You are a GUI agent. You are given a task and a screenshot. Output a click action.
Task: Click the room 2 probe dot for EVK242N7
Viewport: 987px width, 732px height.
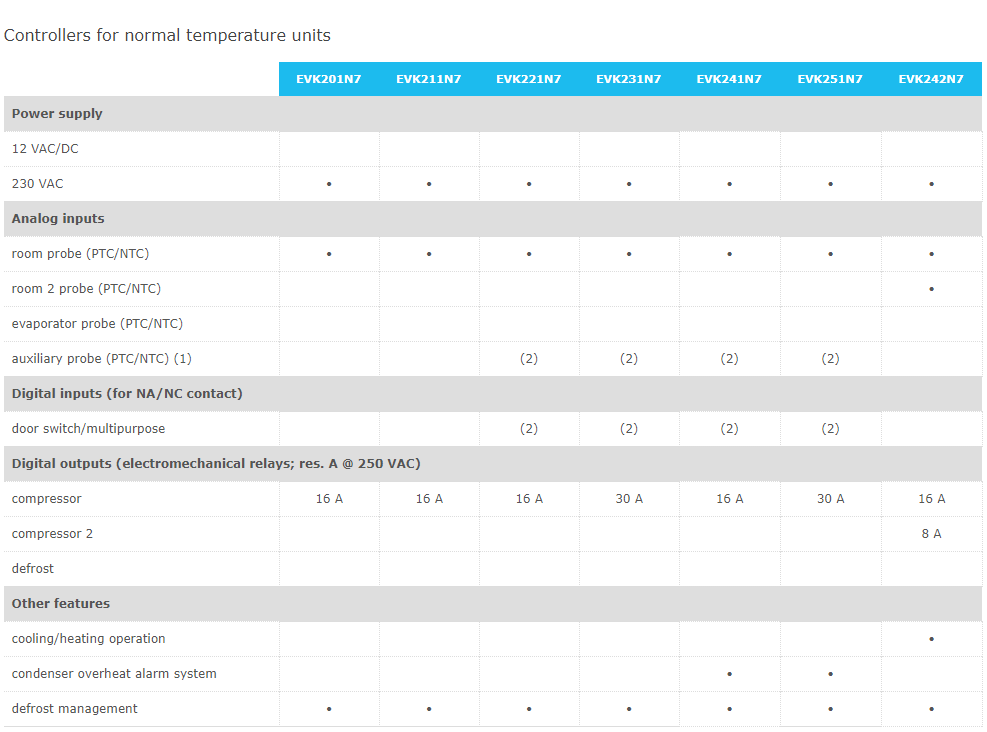932,289
